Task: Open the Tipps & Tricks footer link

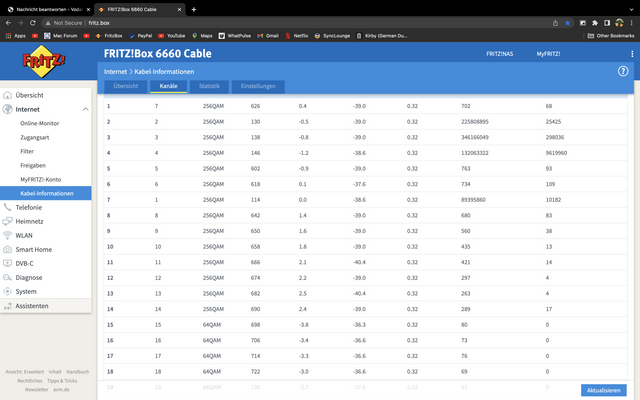Action: click(x=62, y=381)
